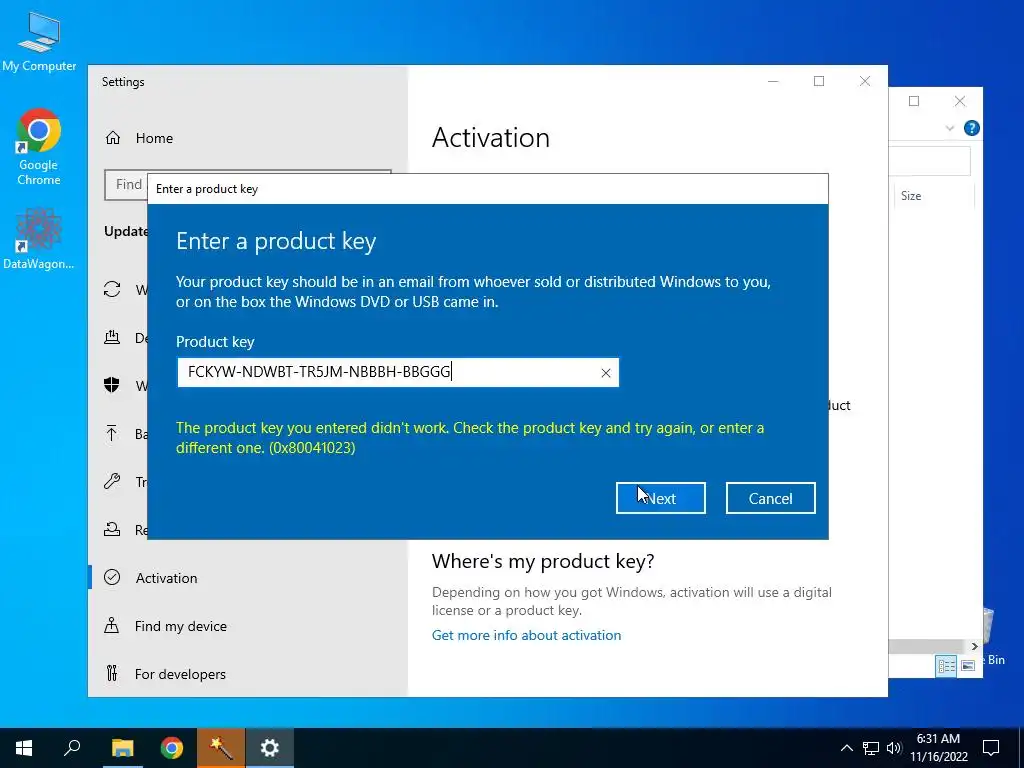Screen dimensions: 1024x768
Task: Open the DataWagon desktop shortcut
Action: point(39,239)
